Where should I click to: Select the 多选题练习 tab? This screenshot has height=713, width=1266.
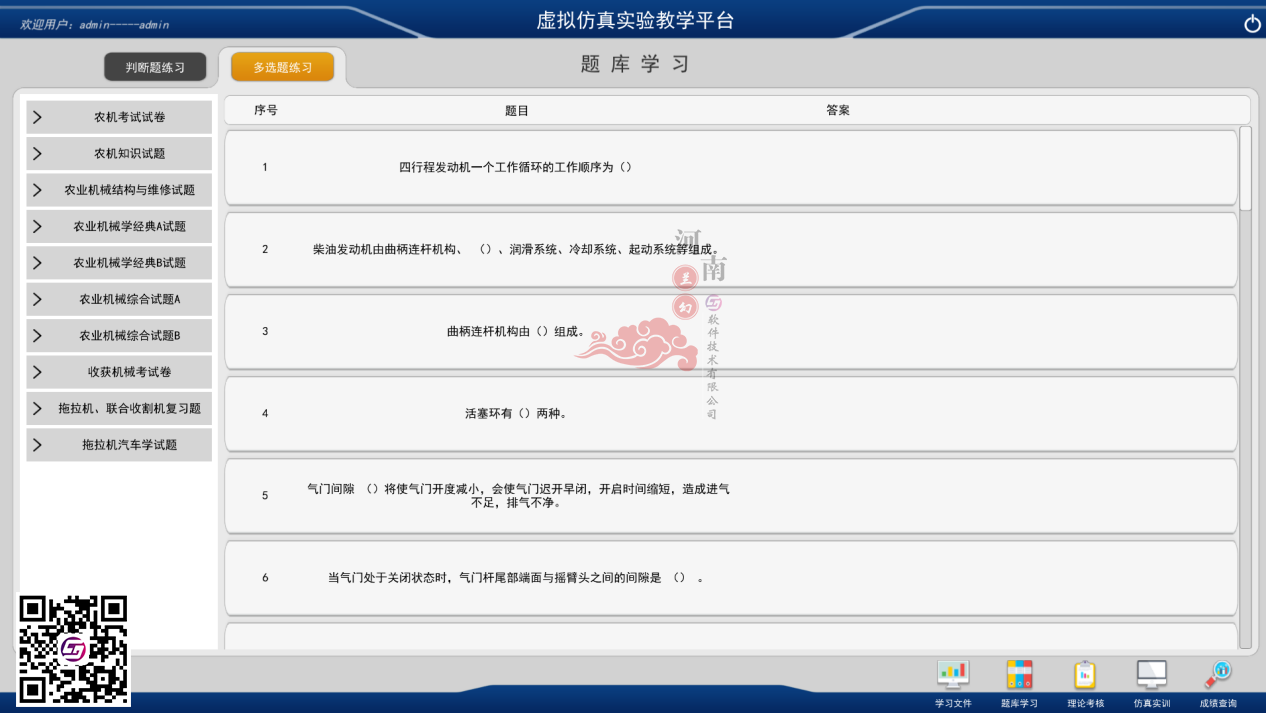(283, 66)
